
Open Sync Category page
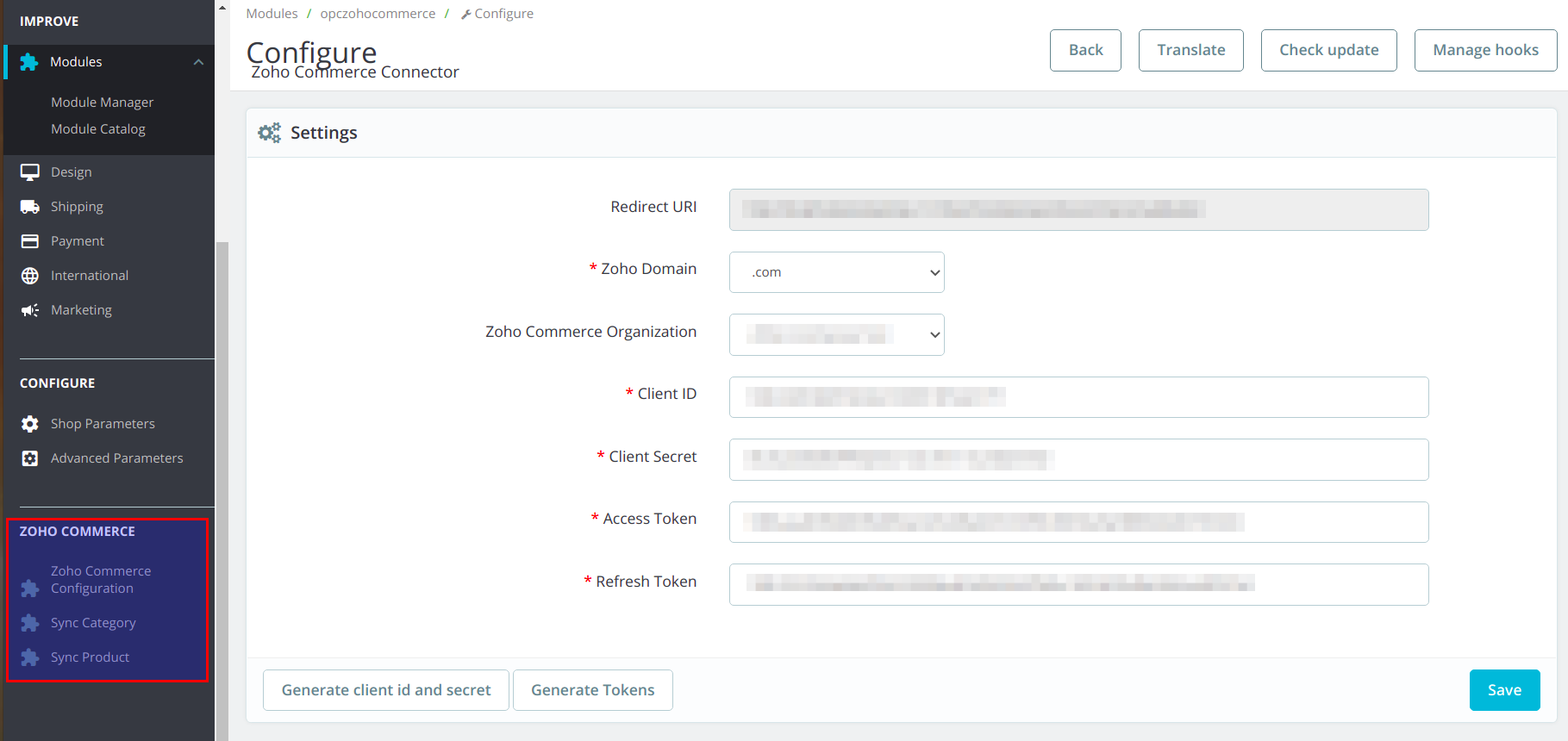pyautogui.click(x=93, y=623)
